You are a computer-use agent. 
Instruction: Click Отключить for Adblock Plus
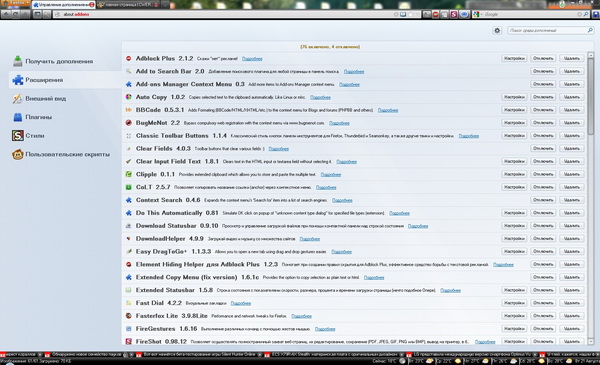543,59
